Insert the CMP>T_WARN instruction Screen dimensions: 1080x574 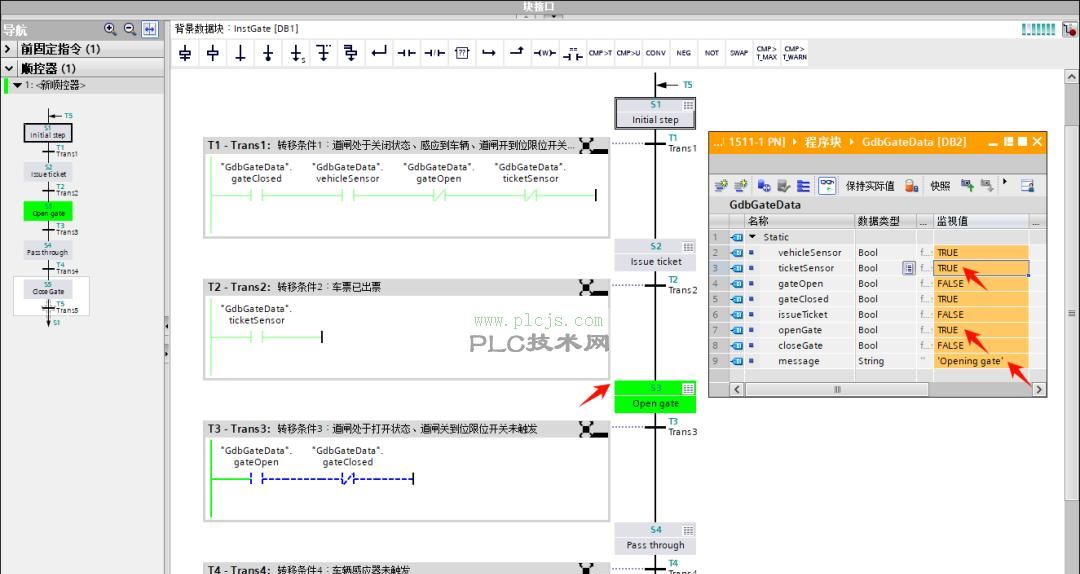tap(794, 53)
